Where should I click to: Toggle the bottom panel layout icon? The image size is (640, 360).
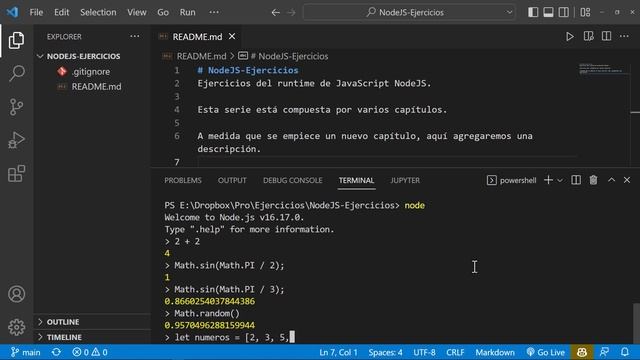[548, 12]
